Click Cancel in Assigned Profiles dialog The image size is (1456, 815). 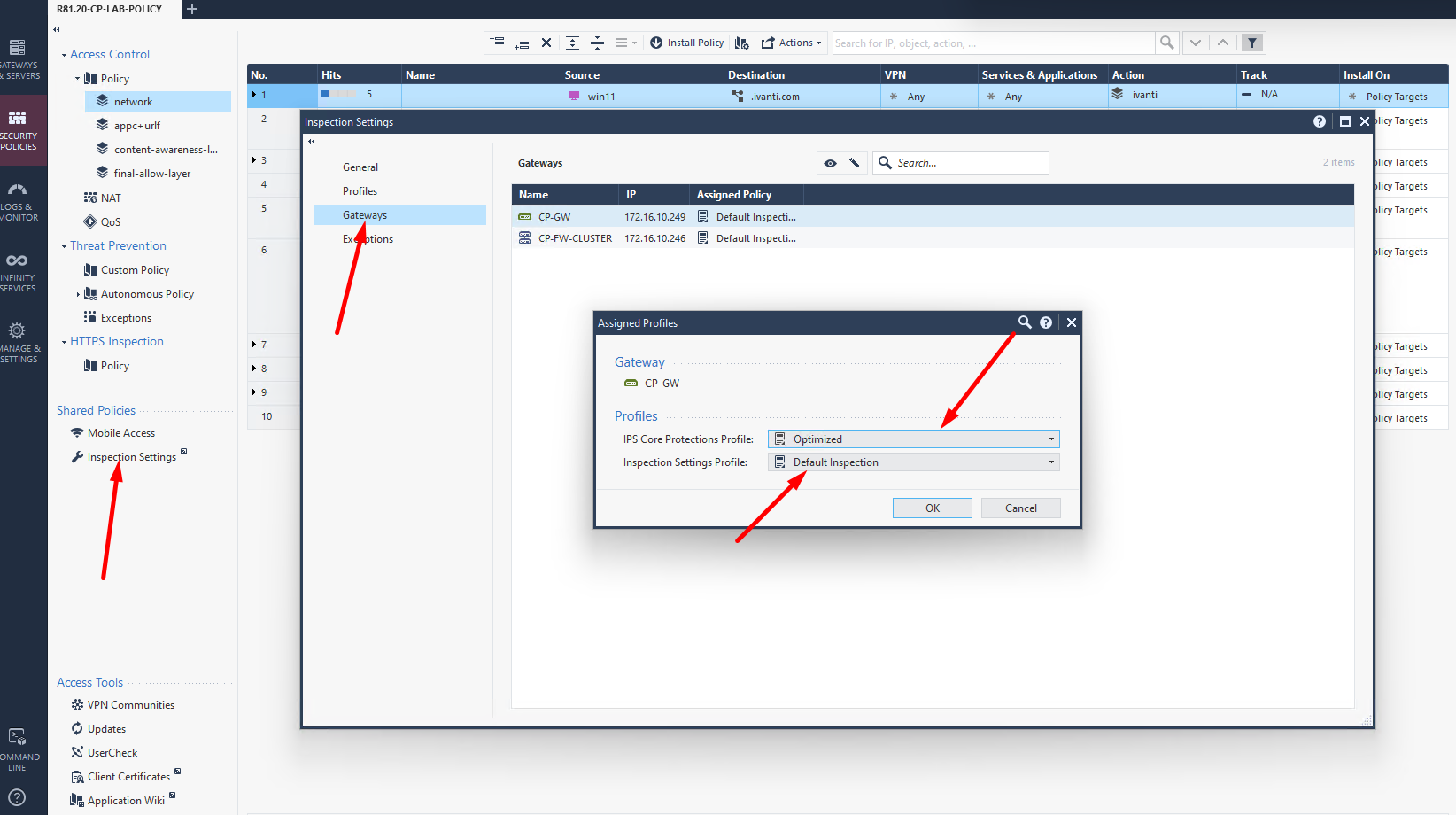[1020, 508]
